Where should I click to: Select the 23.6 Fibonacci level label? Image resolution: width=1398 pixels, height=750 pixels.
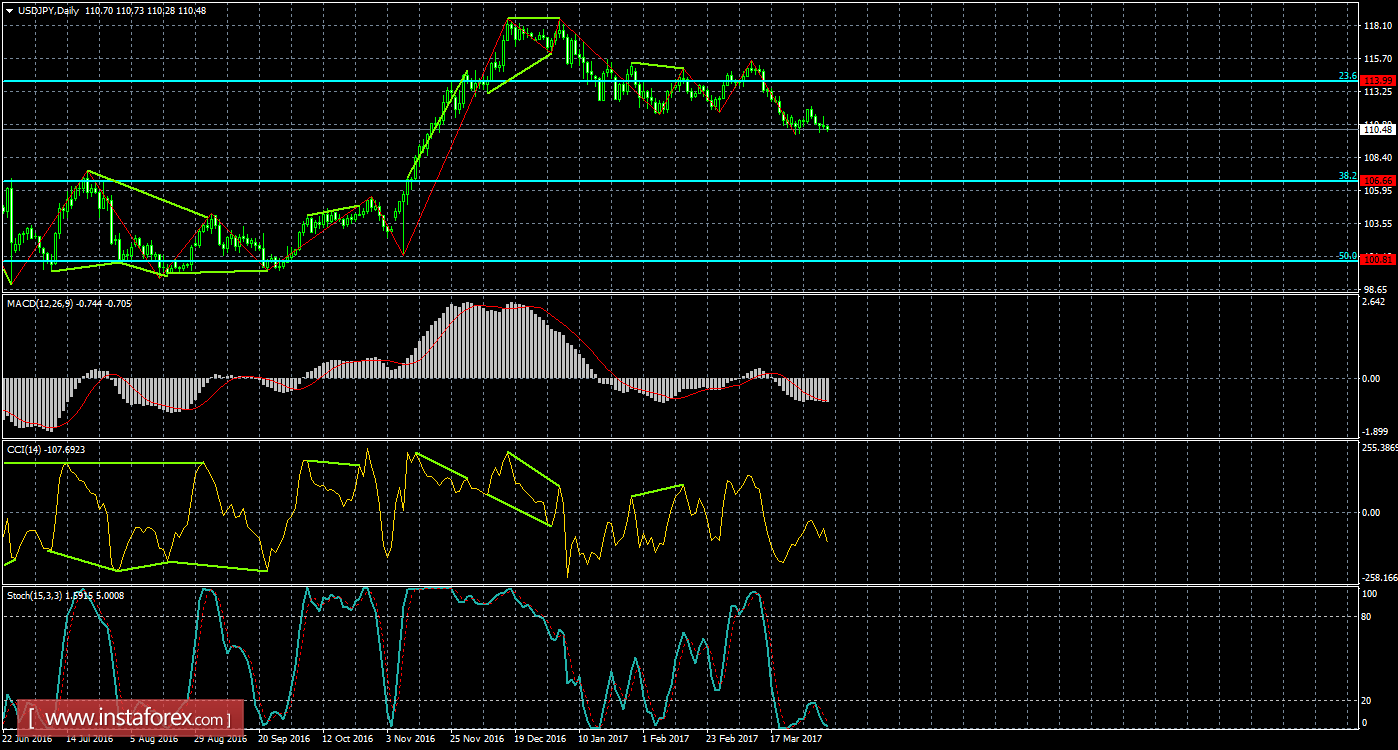pos(1348,76)
